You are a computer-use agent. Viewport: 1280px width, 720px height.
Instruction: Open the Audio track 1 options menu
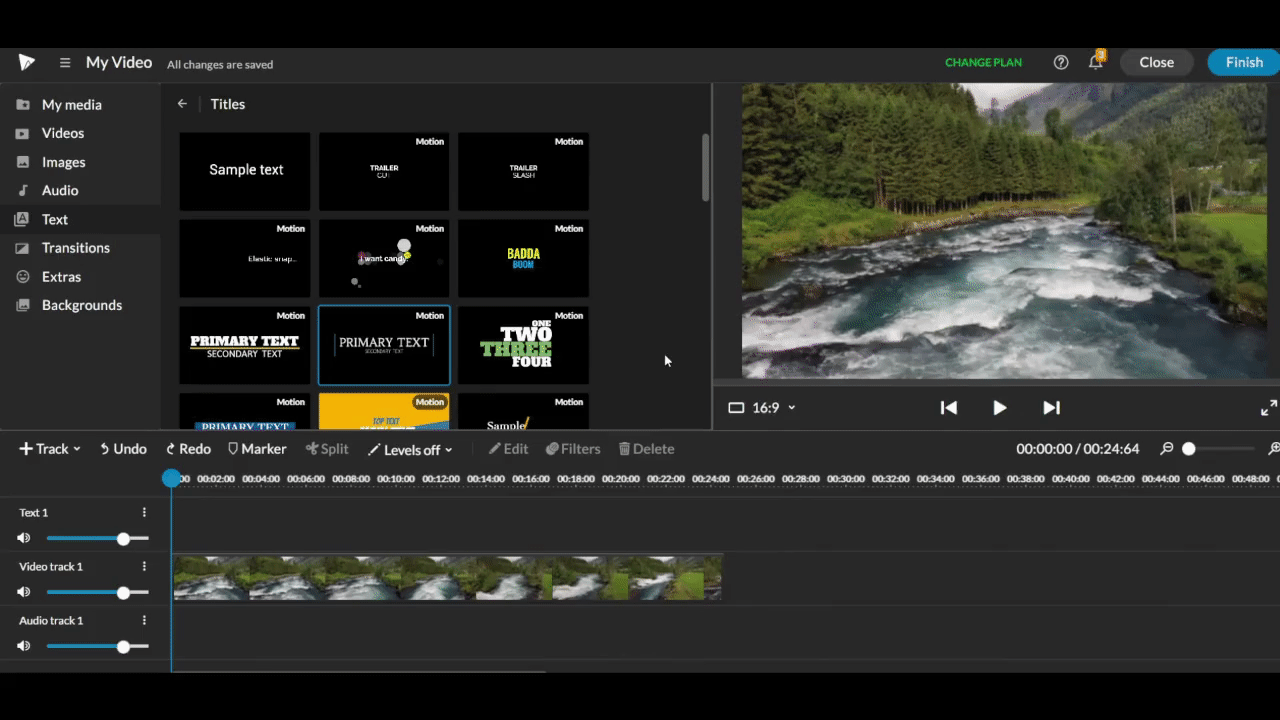[144, 620]
